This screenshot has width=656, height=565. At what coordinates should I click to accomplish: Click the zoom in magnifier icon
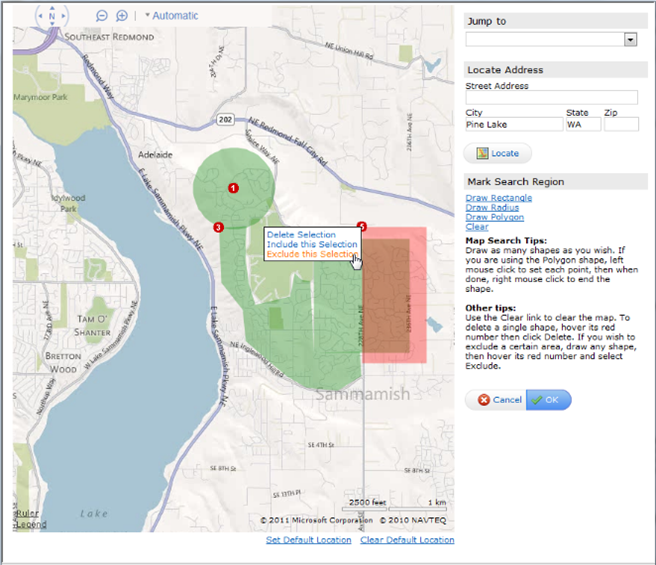(x=122, y=16)
